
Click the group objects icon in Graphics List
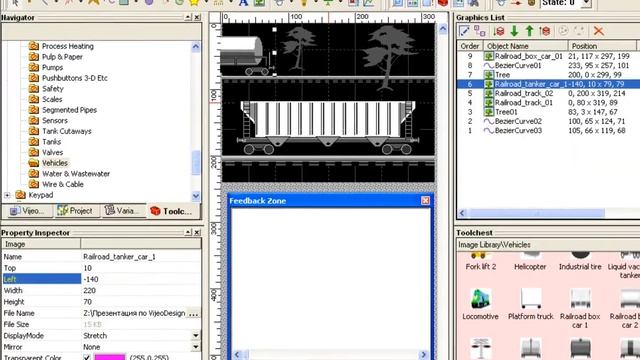coord(480,31)
